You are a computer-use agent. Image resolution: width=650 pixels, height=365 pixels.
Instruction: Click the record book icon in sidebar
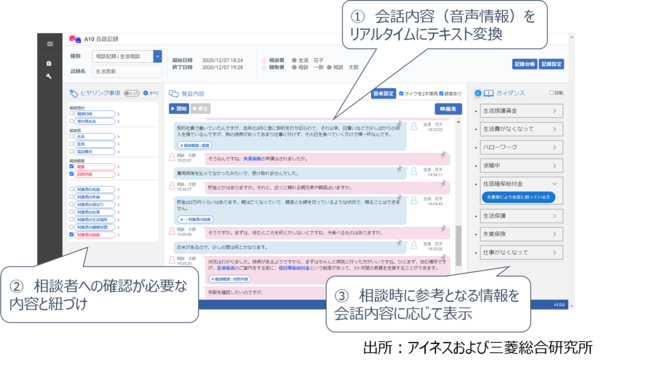pyautogui.click(x=49, y=63)
